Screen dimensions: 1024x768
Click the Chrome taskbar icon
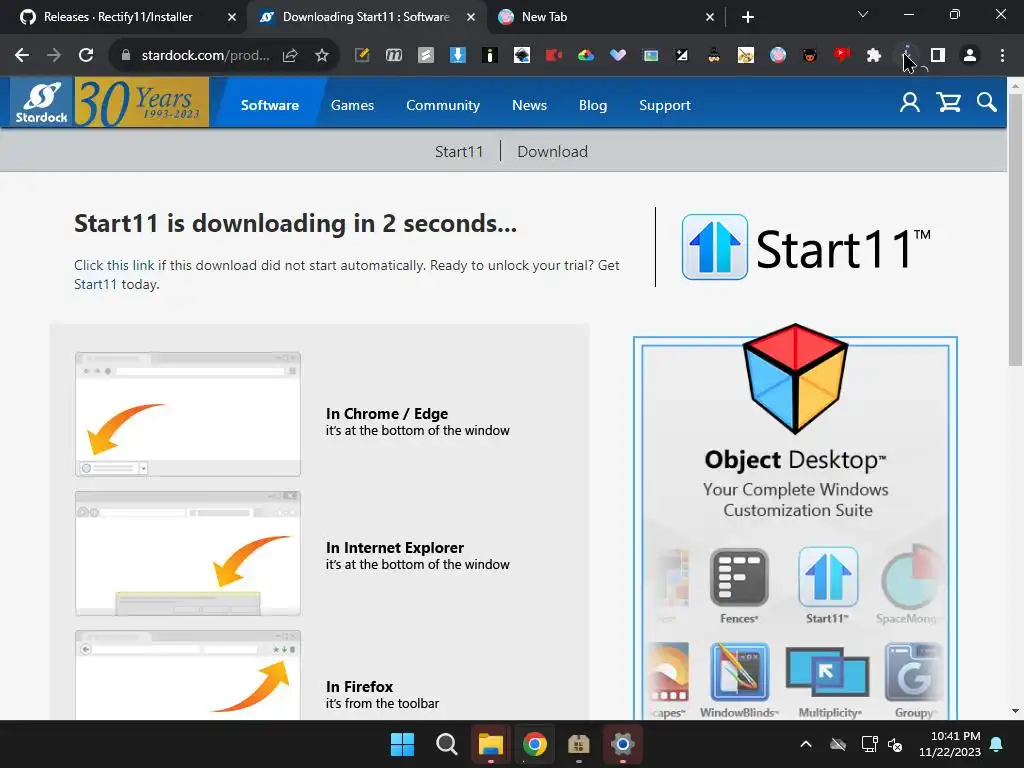[x=535, y=744]
